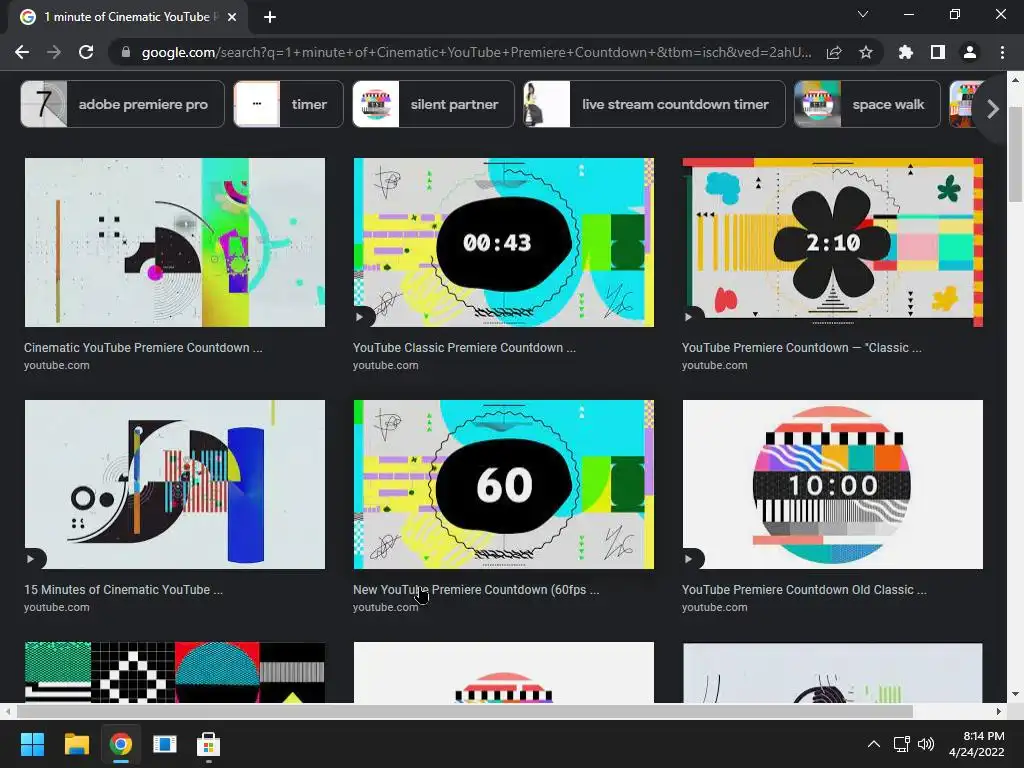Filter results by 'space walk' chip
Image resolution: width=1024 pixels, height=768 pixels.
tap(867, 104)
